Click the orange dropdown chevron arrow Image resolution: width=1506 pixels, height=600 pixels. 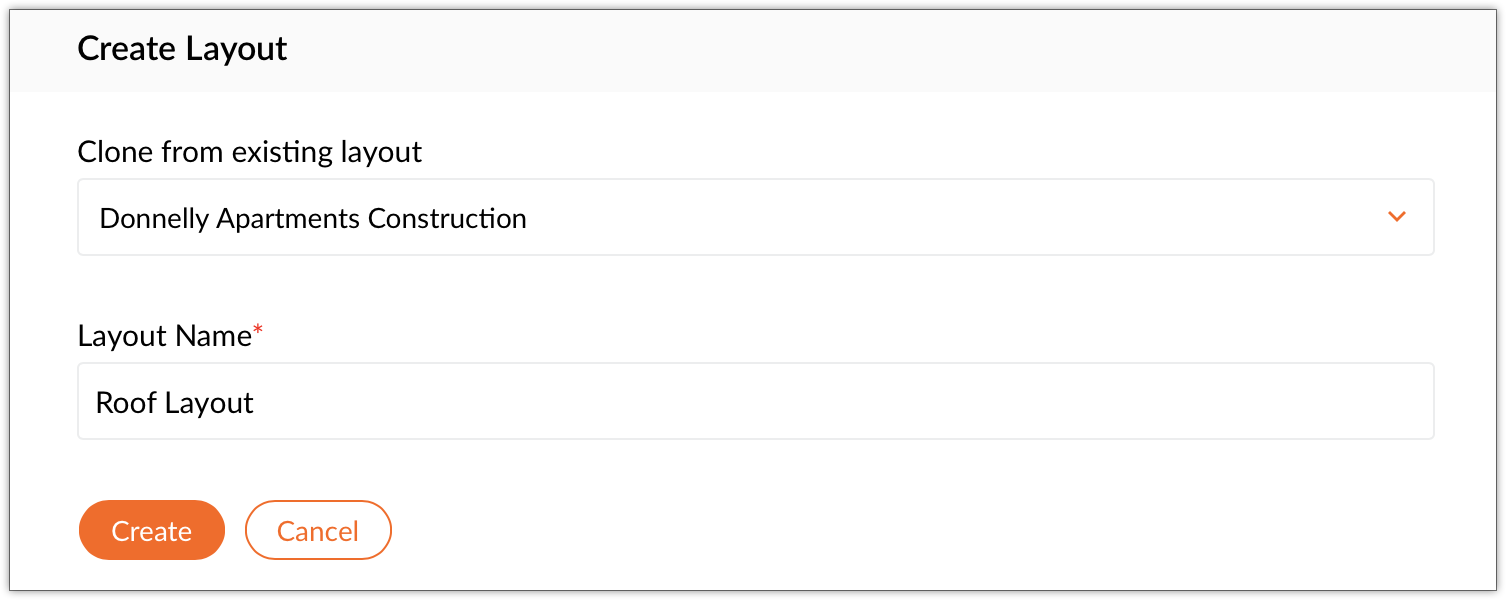point(1397,217)
